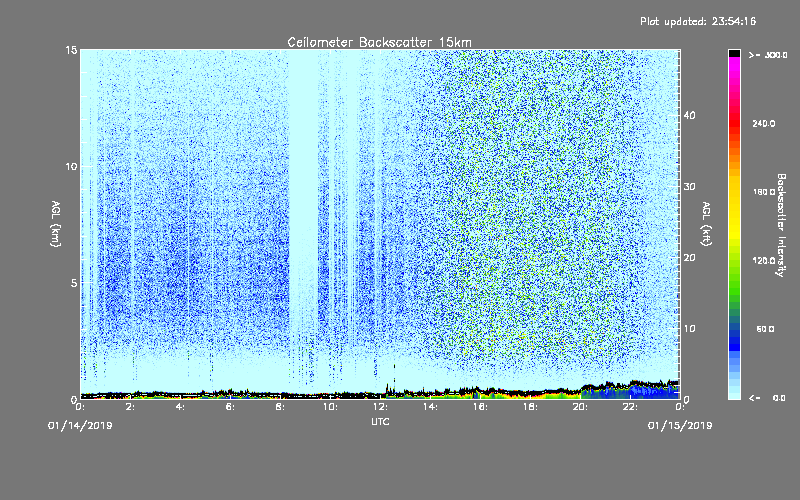The height and width of the screenshot is (500, 800).
Task: Click the '16:' hour tick on the time axis
Action: tap(480, 407)
